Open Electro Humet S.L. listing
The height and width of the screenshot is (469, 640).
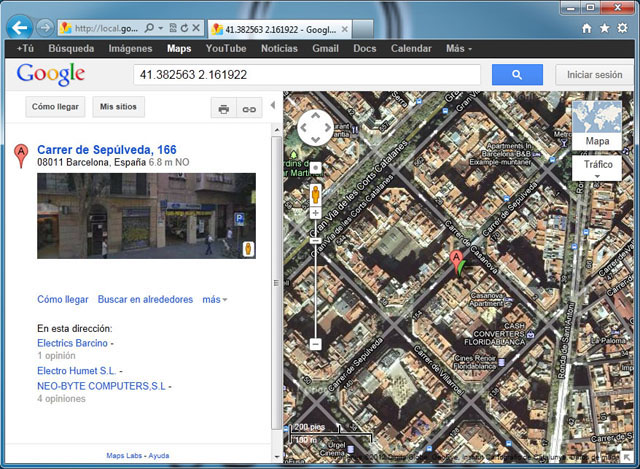(76, 371)
